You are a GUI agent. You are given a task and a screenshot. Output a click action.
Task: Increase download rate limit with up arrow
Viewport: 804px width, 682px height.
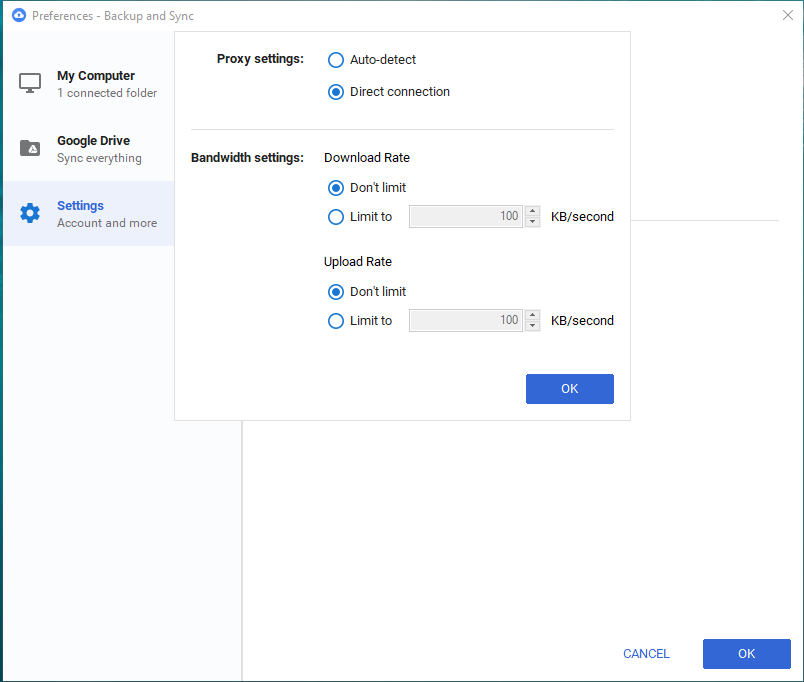(533, 212)
